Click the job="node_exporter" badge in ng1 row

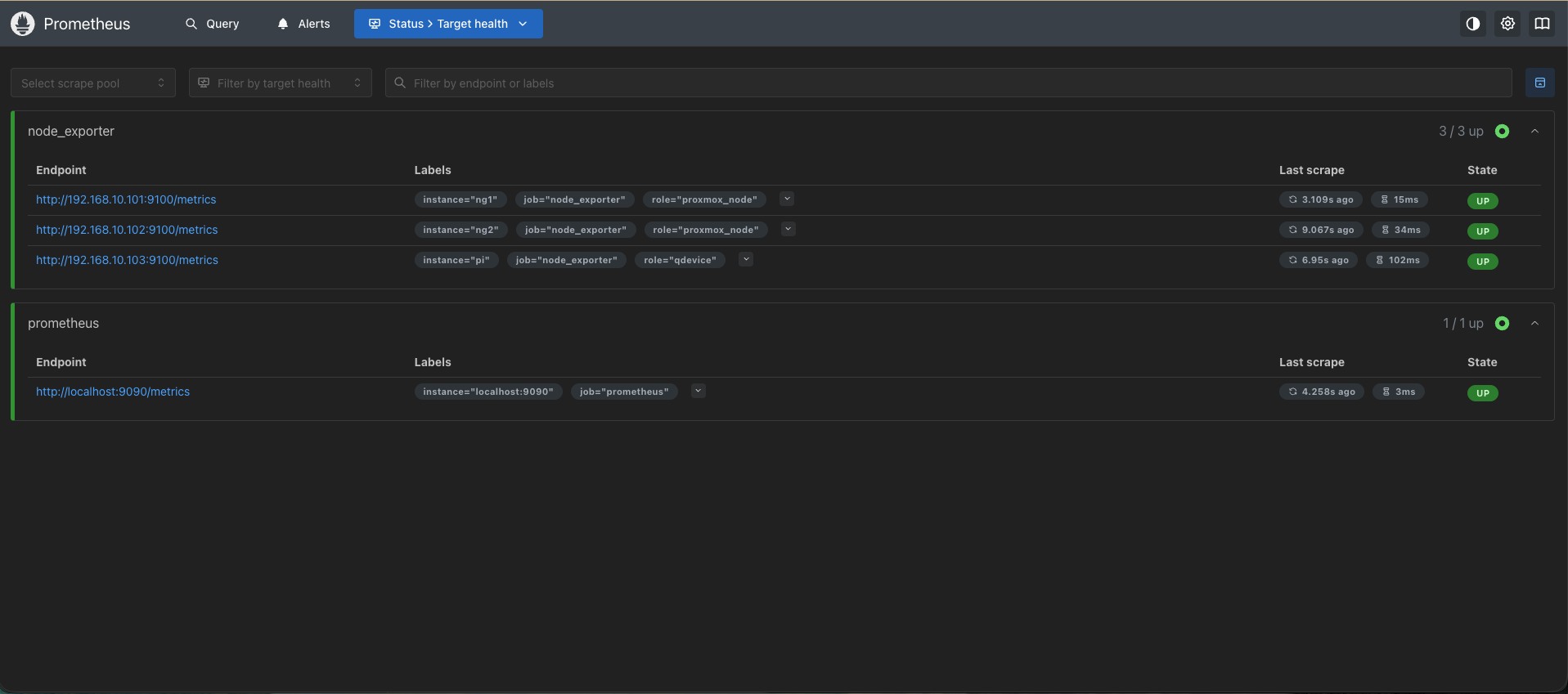[574, 199]
